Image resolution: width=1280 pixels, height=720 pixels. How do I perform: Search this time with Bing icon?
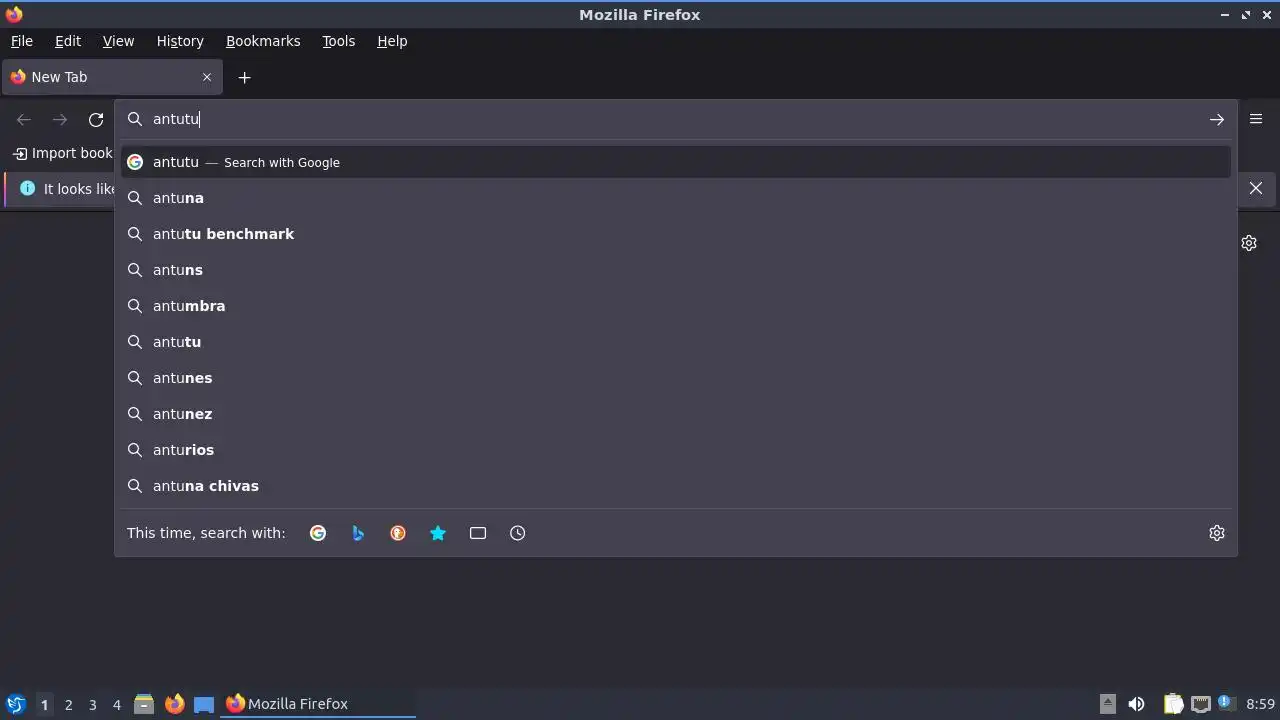coord(358,533)
